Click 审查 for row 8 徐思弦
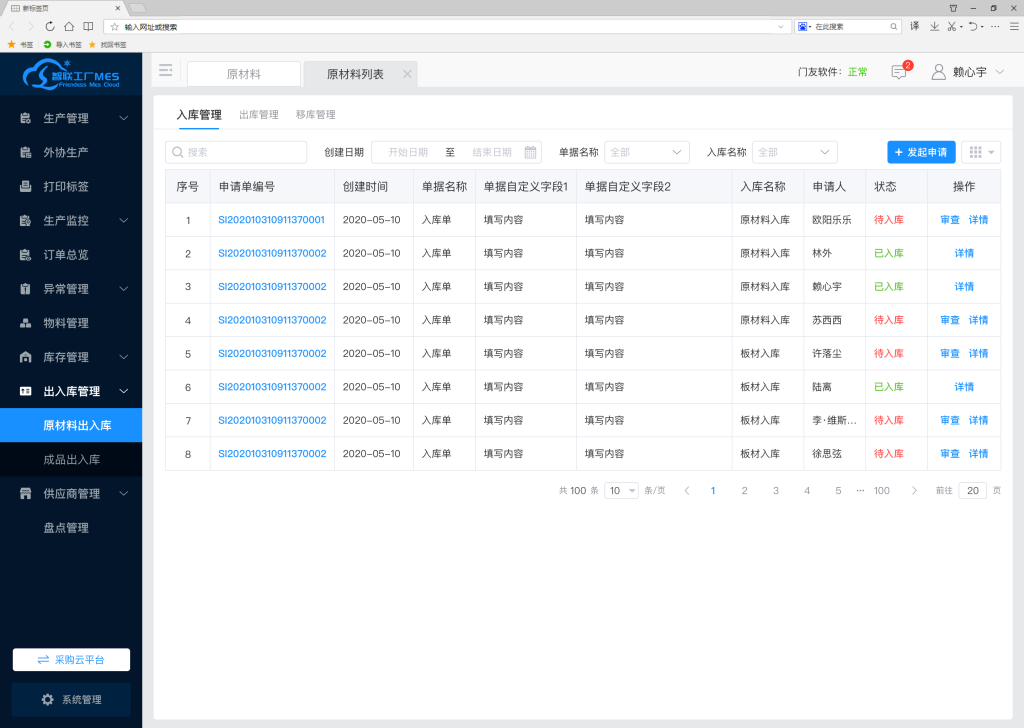Screen dimensions: 1024x728 [x=950, y=454]
